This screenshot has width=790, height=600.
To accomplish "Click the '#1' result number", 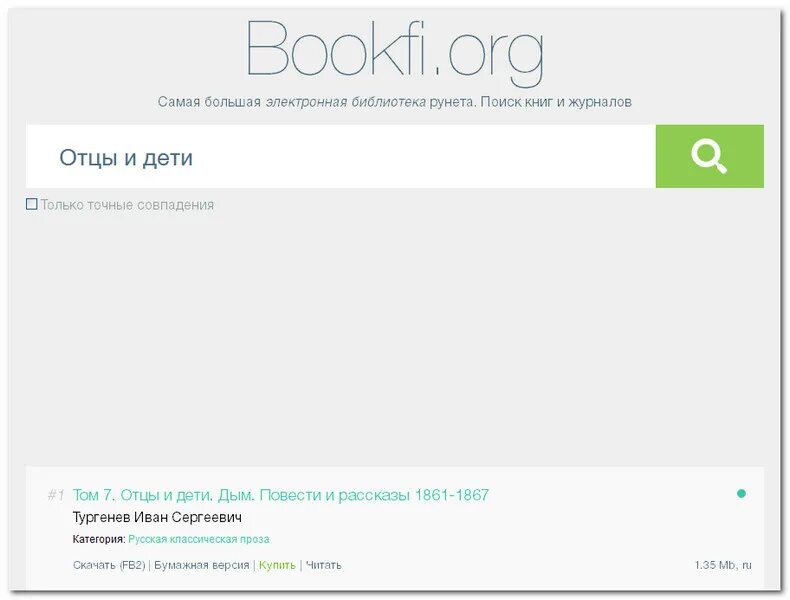I will point(56,495).
